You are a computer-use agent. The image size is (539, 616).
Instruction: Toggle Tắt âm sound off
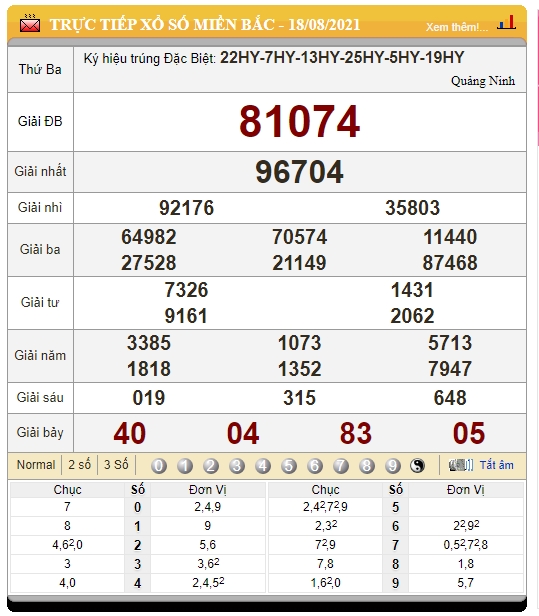click(x=497, y=465)
